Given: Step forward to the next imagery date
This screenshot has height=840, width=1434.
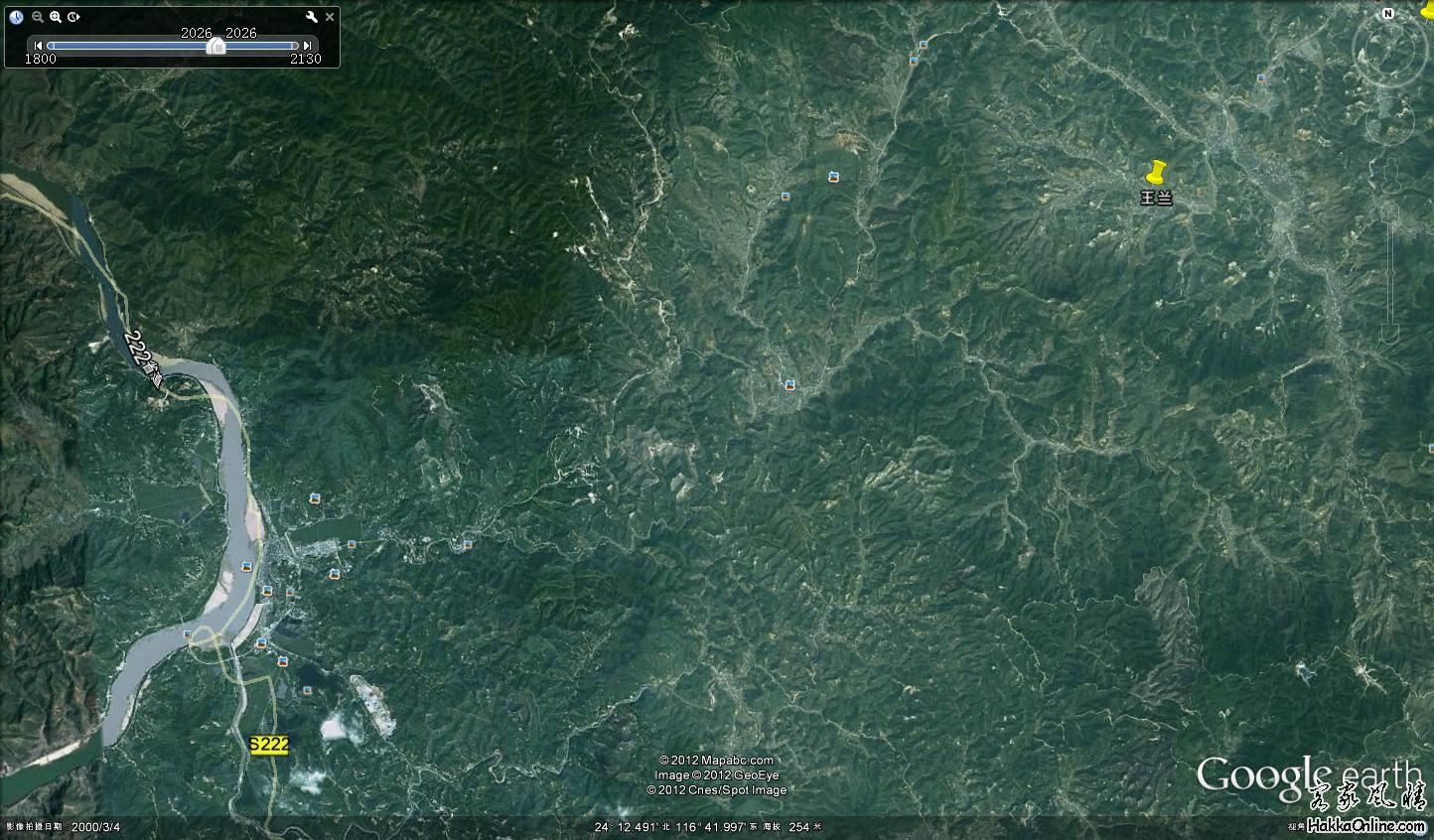Looking at the screenshot, I should pyautogui.click(x=308, y=46).
